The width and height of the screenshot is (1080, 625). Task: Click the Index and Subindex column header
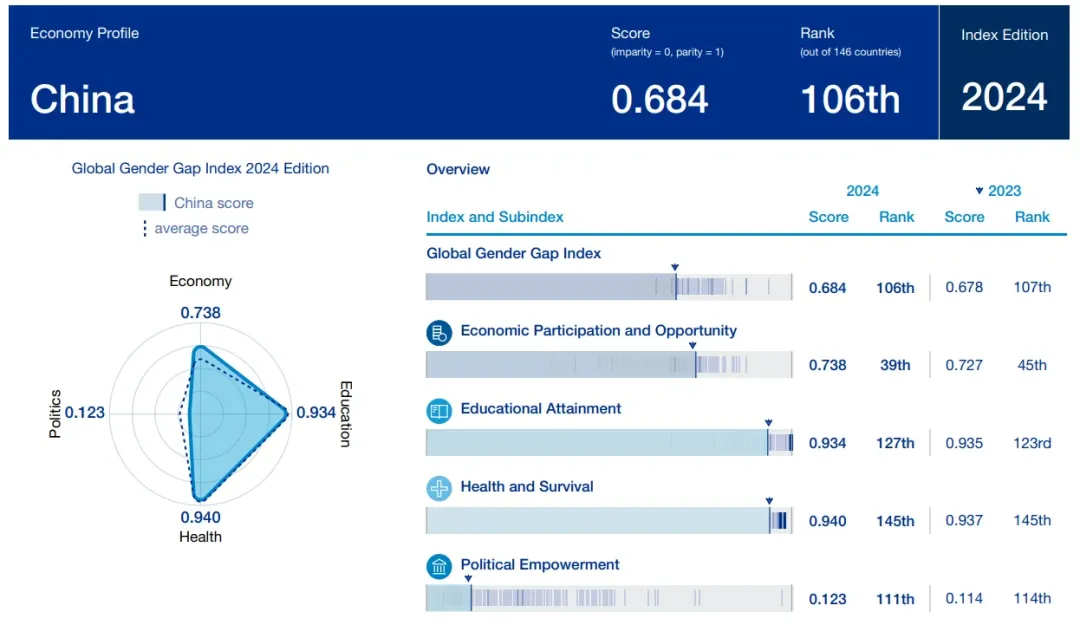494,217
